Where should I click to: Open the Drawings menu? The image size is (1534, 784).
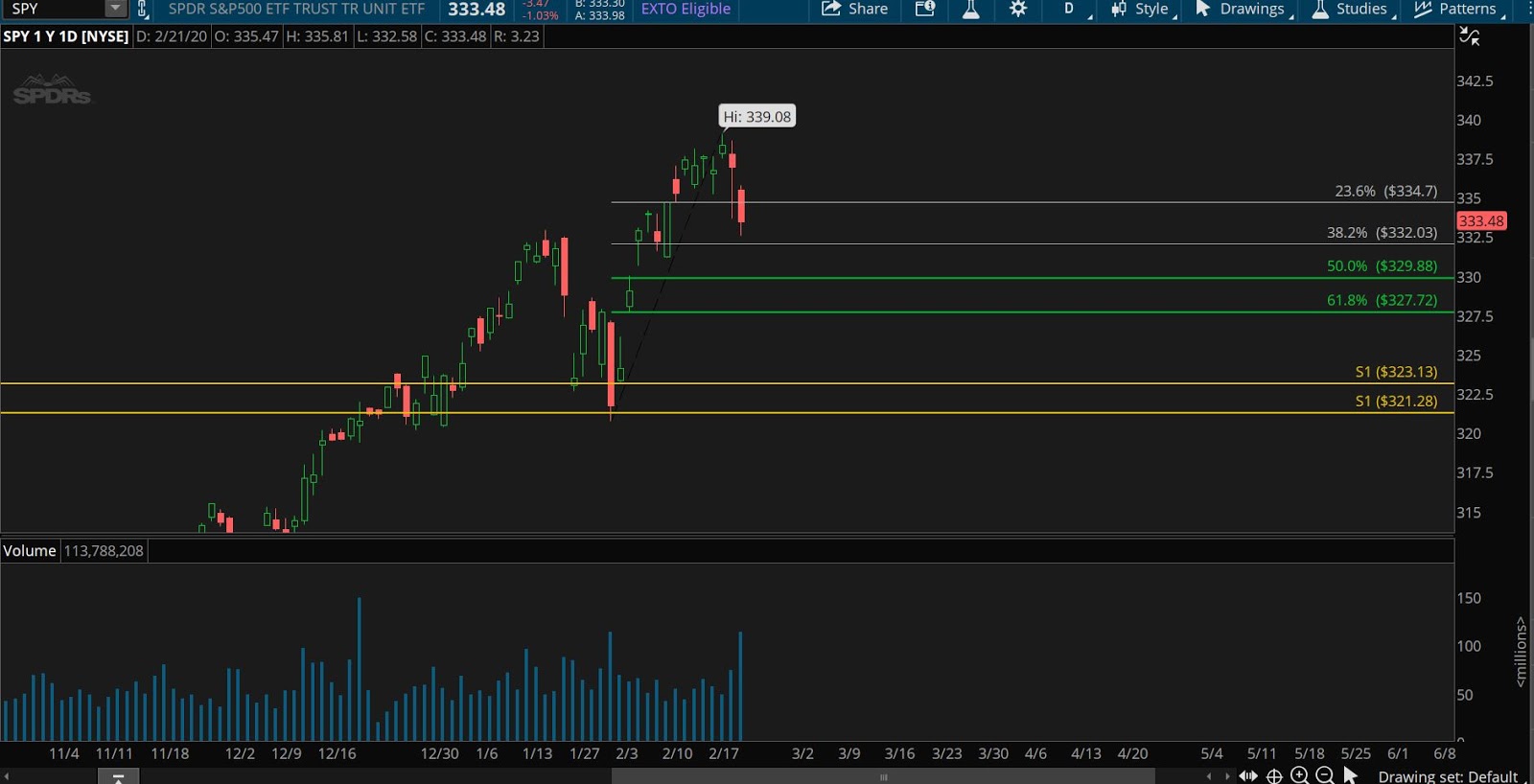tap(1243, 10)
